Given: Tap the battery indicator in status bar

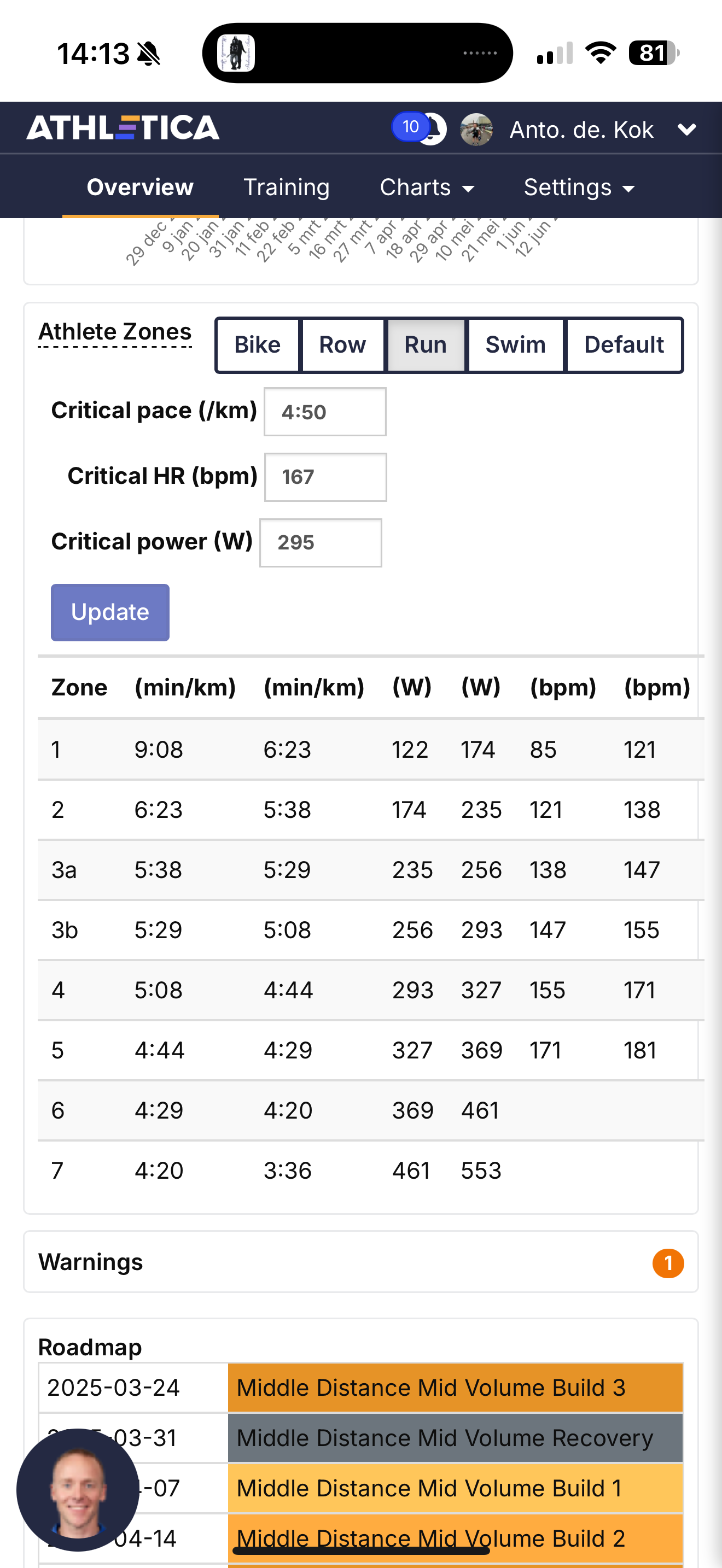Looking at the screenshot, I should tap(653, 53).
